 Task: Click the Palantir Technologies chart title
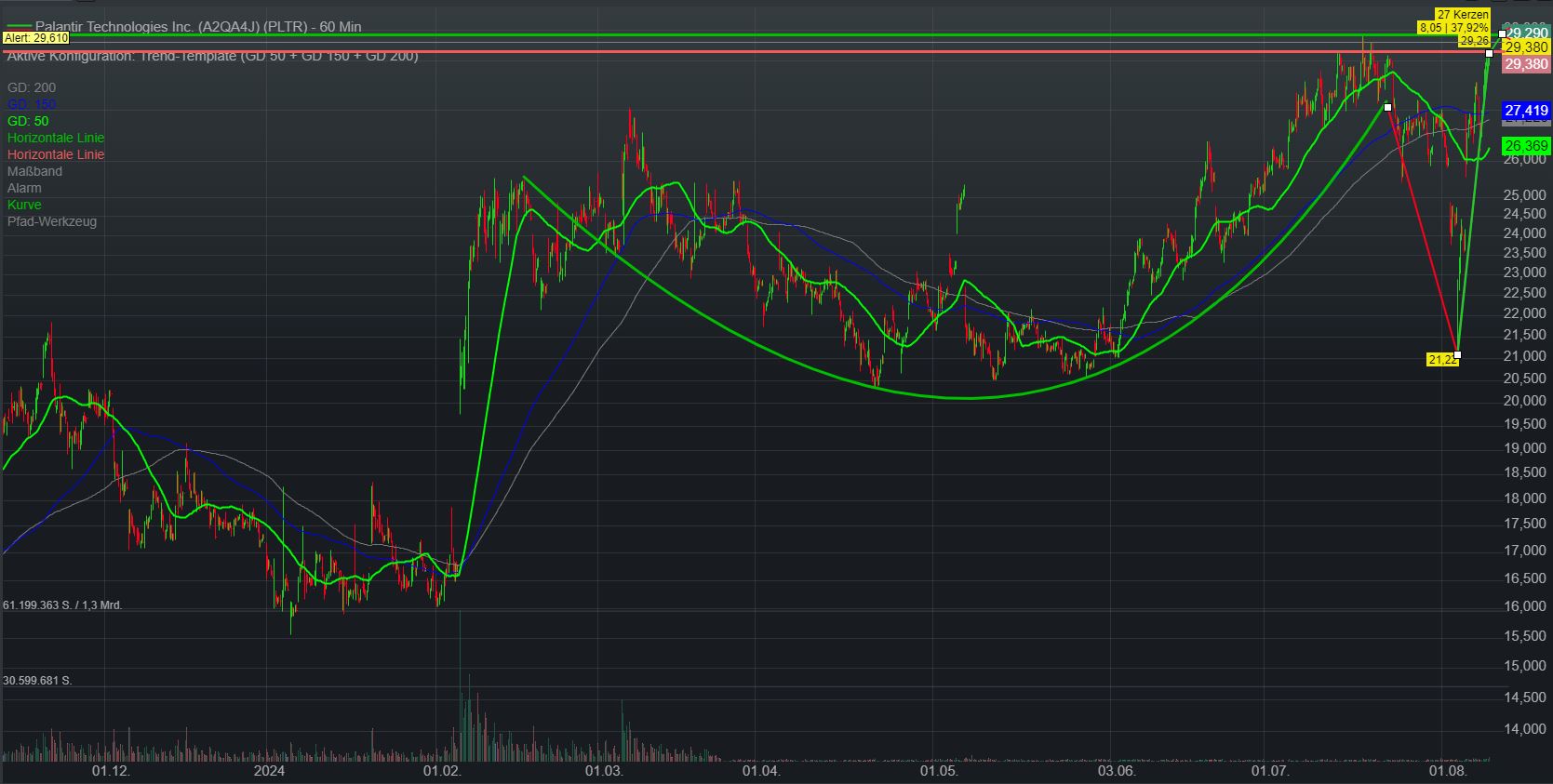click(x=198, y=26)
